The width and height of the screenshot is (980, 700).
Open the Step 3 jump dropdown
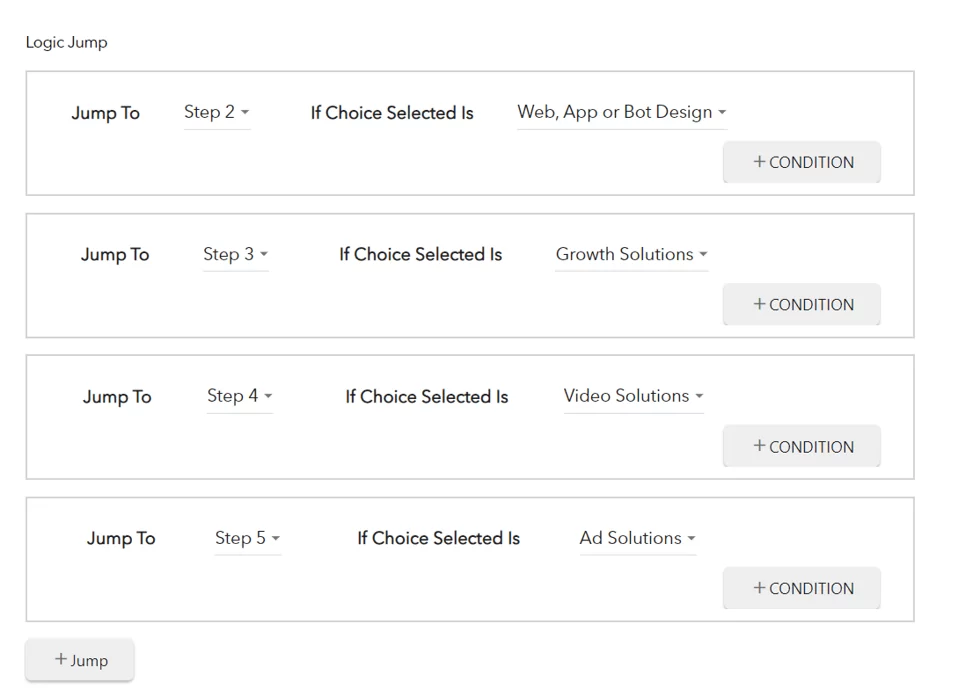[235, 254]
